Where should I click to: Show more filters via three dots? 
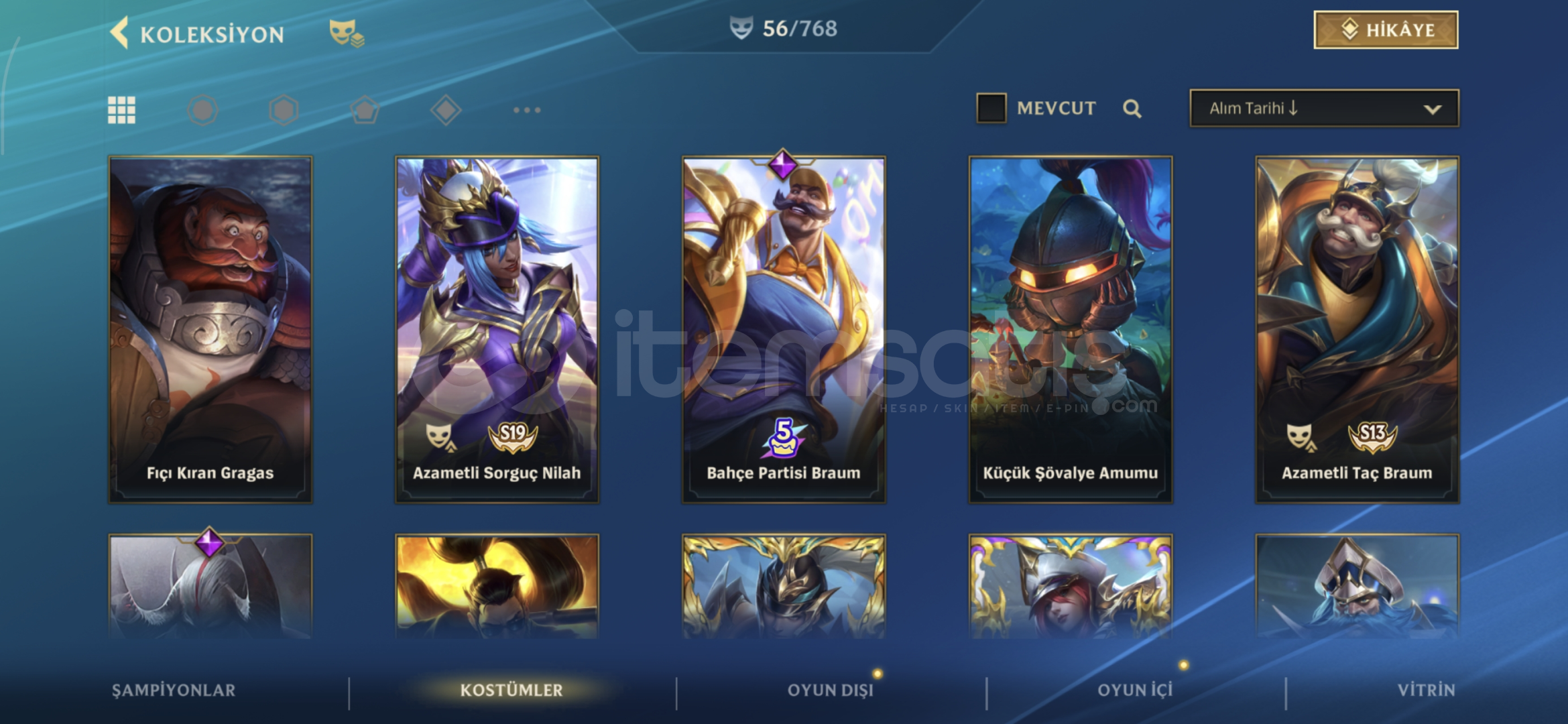tap(527, 110)
